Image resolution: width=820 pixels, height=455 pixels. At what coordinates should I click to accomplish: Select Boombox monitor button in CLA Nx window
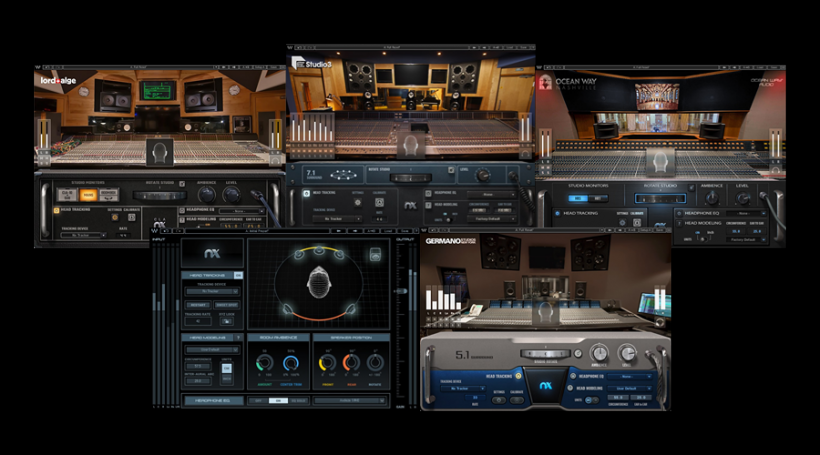109,195
